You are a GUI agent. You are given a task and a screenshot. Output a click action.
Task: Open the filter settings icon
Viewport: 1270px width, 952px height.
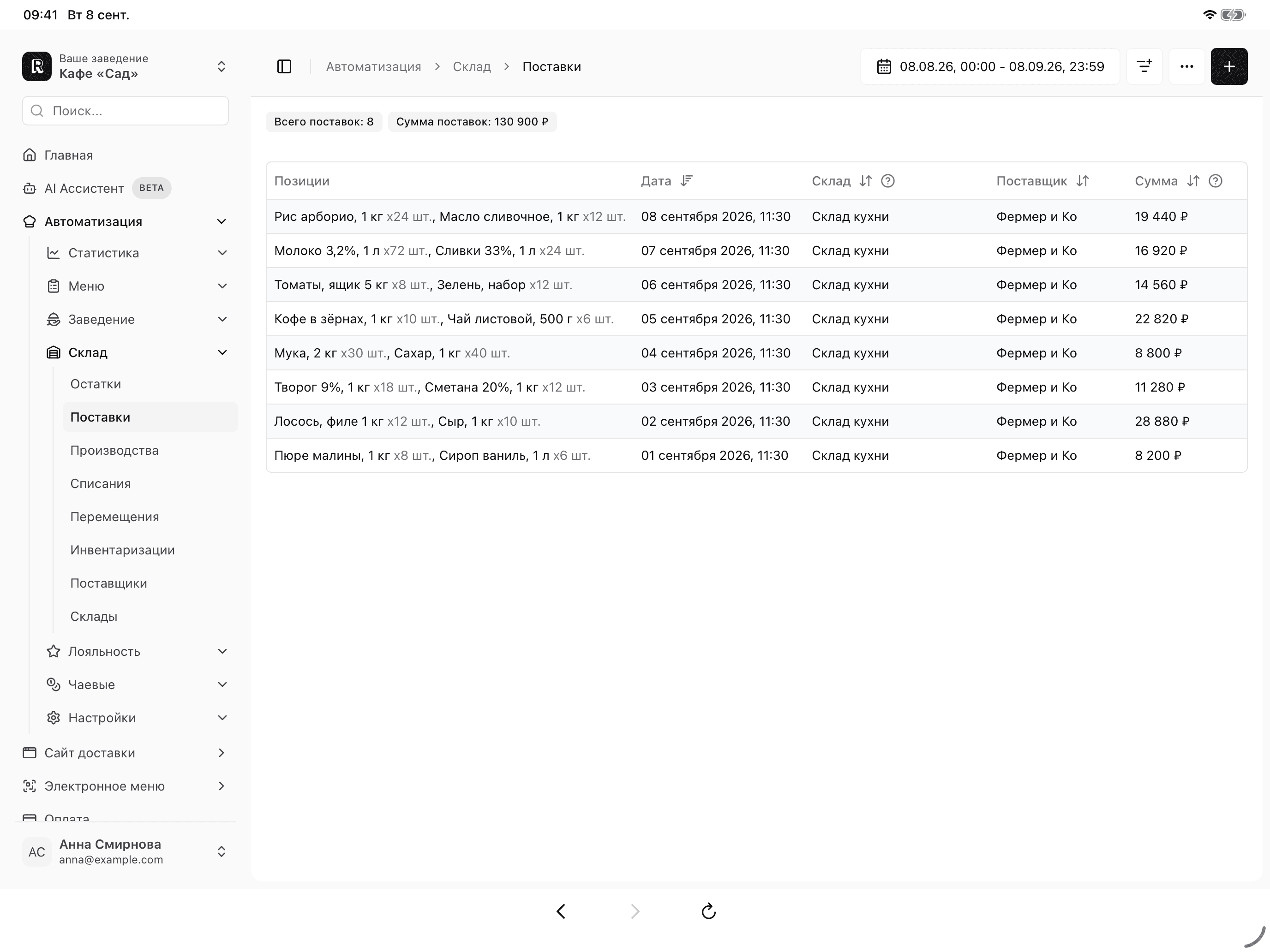1144,66
